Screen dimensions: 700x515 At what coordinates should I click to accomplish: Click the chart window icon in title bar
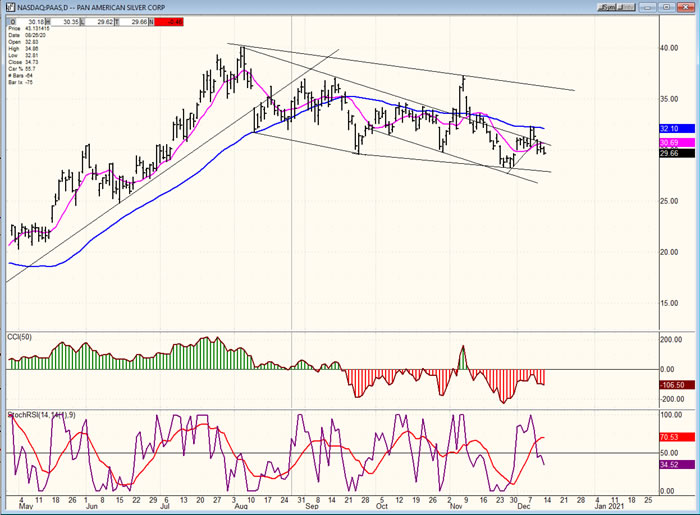click(x=7, y=7)
